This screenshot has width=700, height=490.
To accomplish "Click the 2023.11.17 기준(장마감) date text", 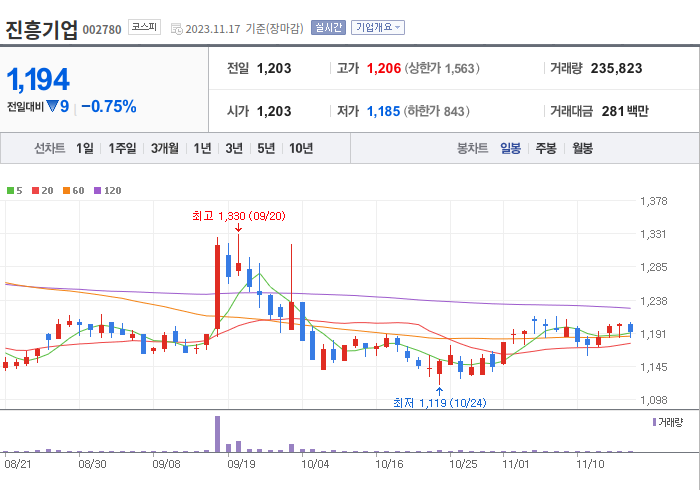I will 244,29.
